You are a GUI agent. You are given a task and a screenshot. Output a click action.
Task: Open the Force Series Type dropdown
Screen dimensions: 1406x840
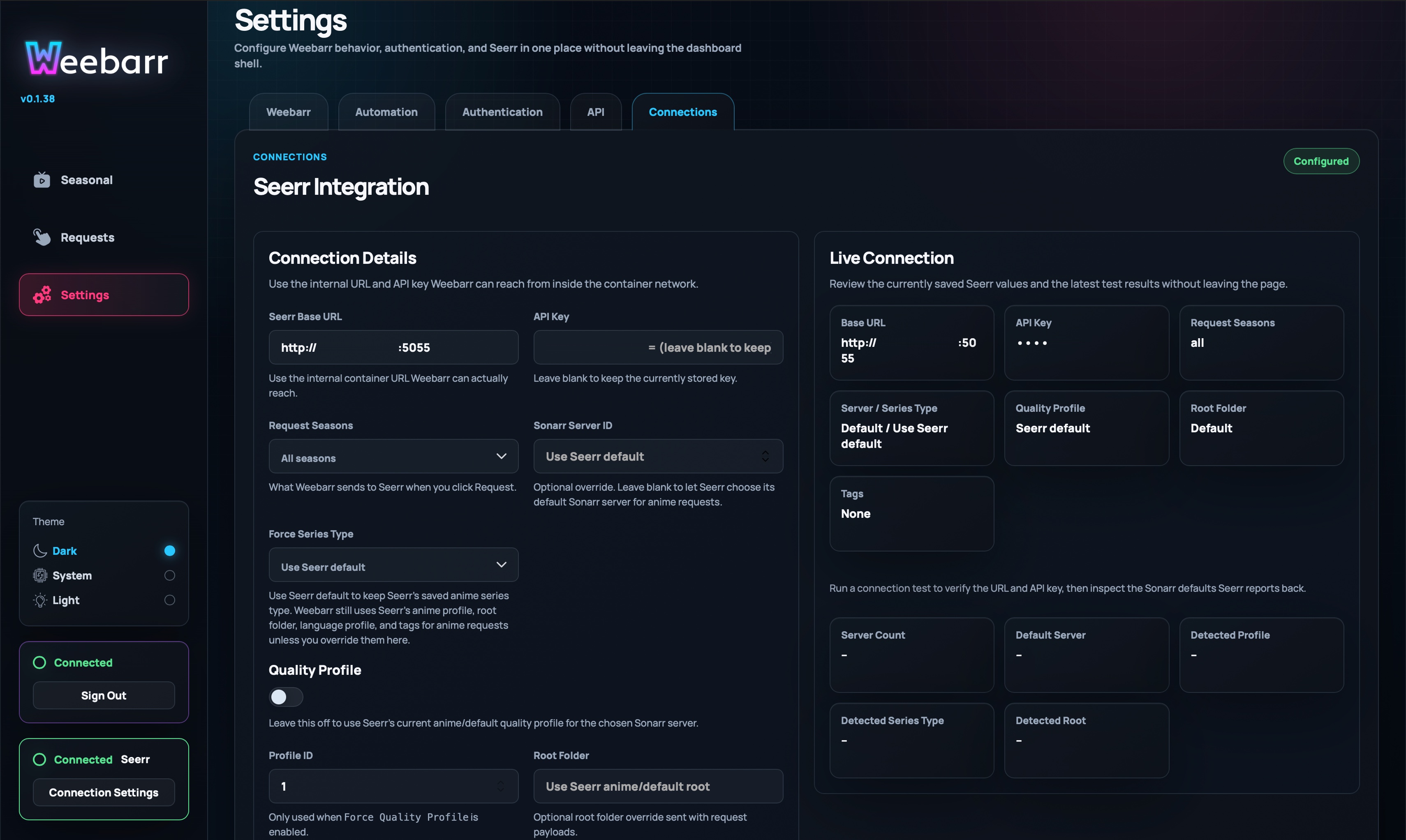pos(393,565)
